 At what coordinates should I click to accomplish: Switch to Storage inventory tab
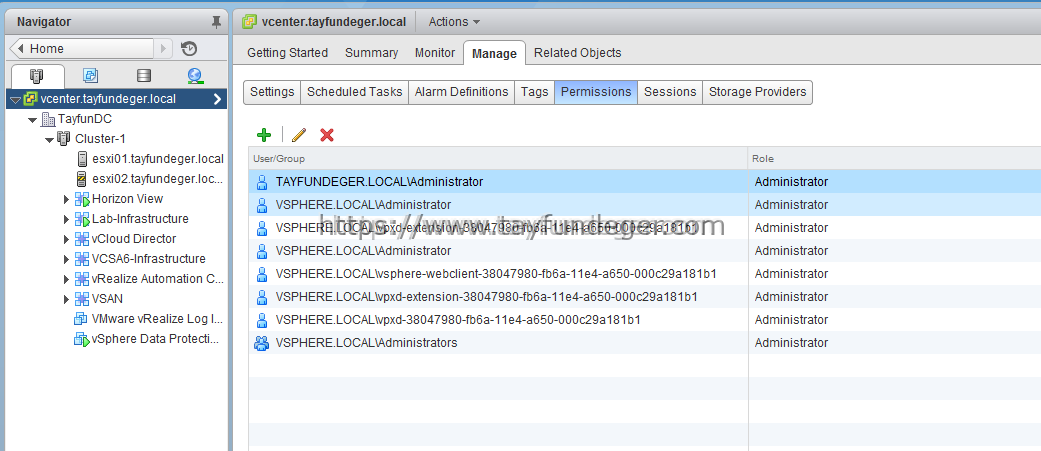tap(143, 76)
